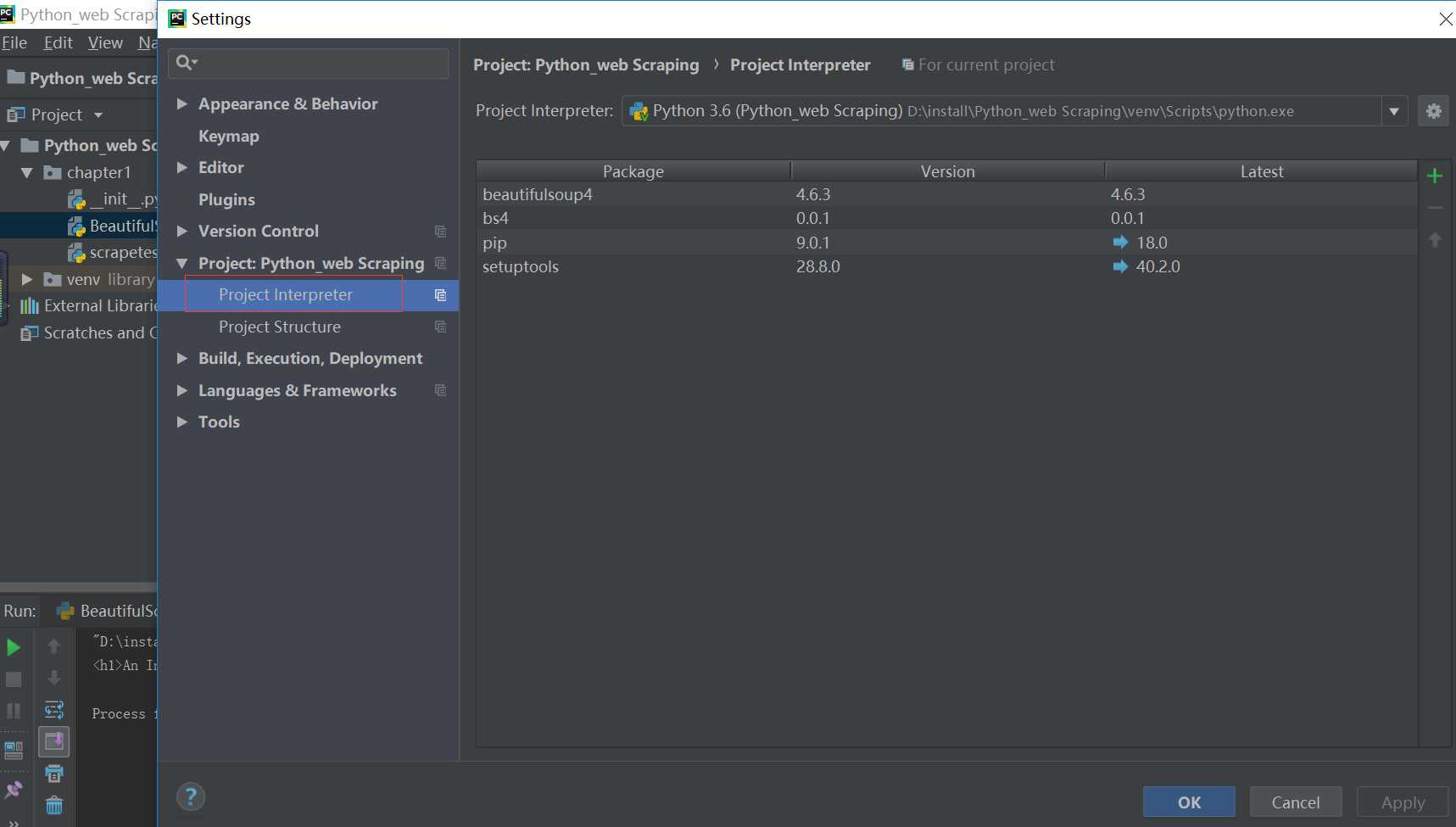The image size is (1456, 827).
Task: Collapse Project: Python_web Scraping section
Action: click(x=181, y=264)
